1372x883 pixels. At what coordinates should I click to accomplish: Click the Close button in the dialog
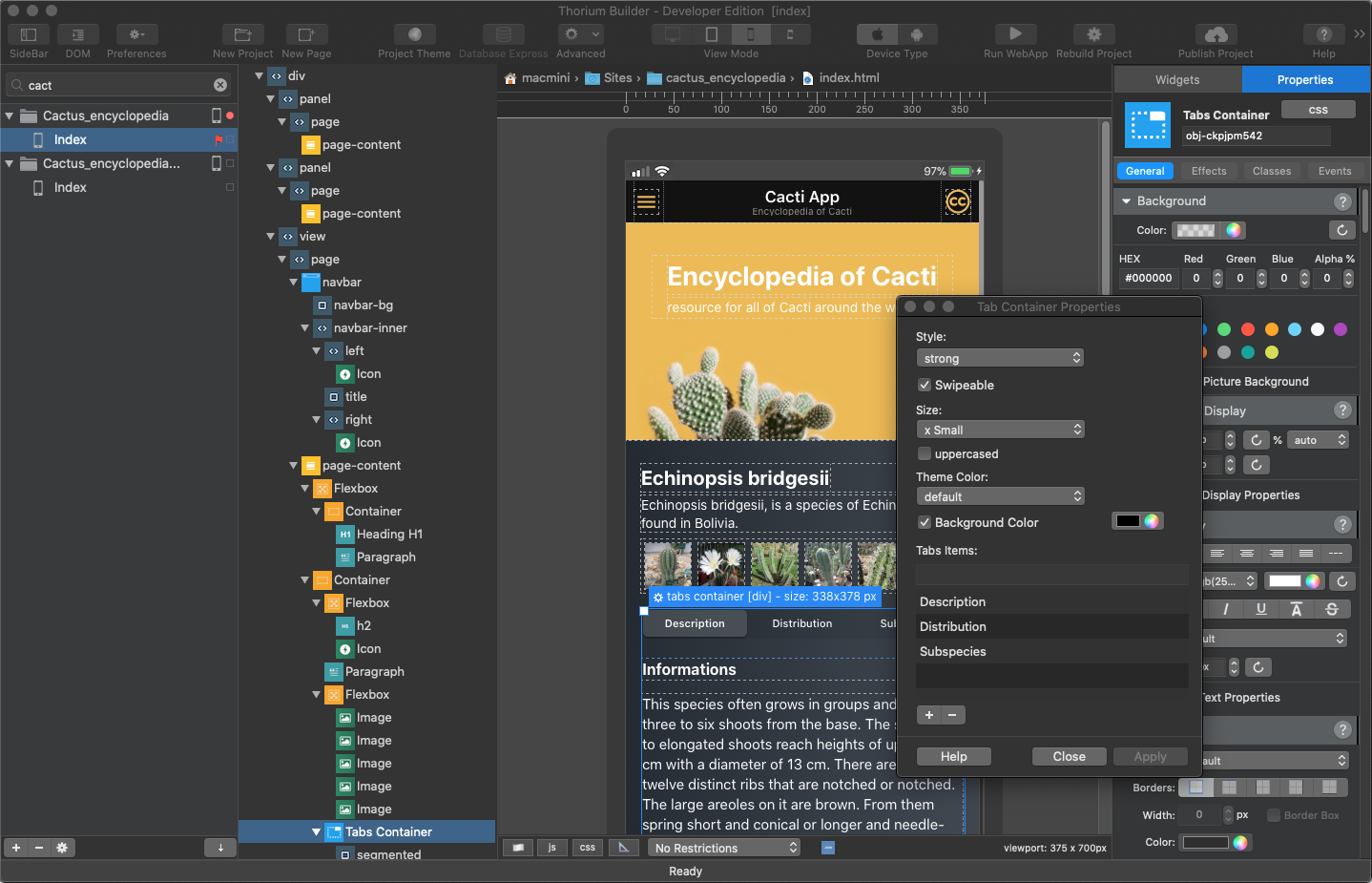pos(1069,756)
